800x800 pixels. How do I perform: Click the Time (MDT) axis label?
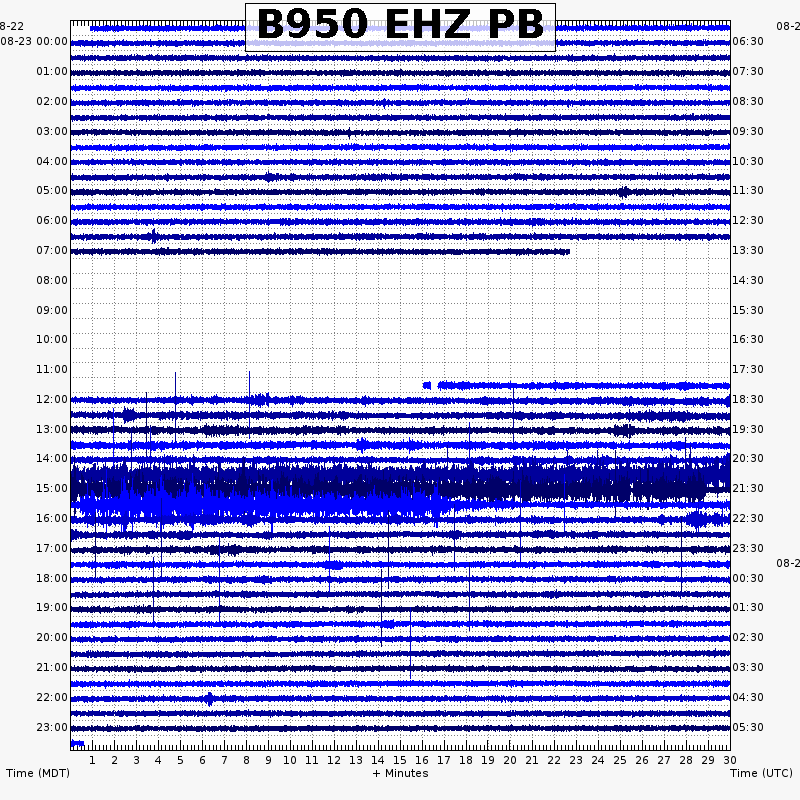tap(38, 773)
